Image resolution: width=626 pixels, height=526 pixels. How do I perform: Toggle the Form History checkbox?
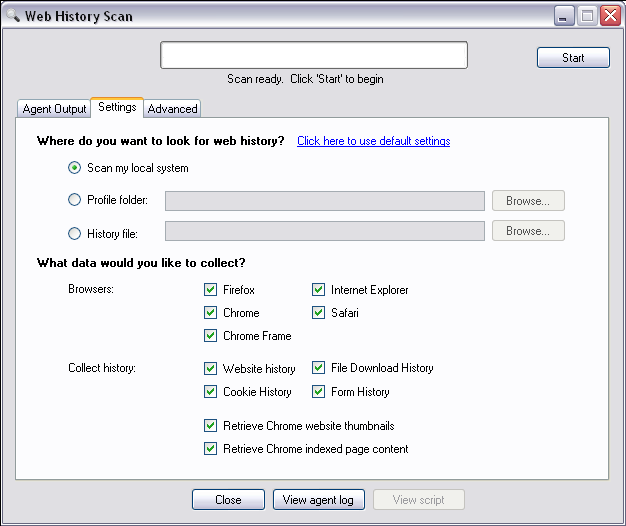click(x=319, y=392)
